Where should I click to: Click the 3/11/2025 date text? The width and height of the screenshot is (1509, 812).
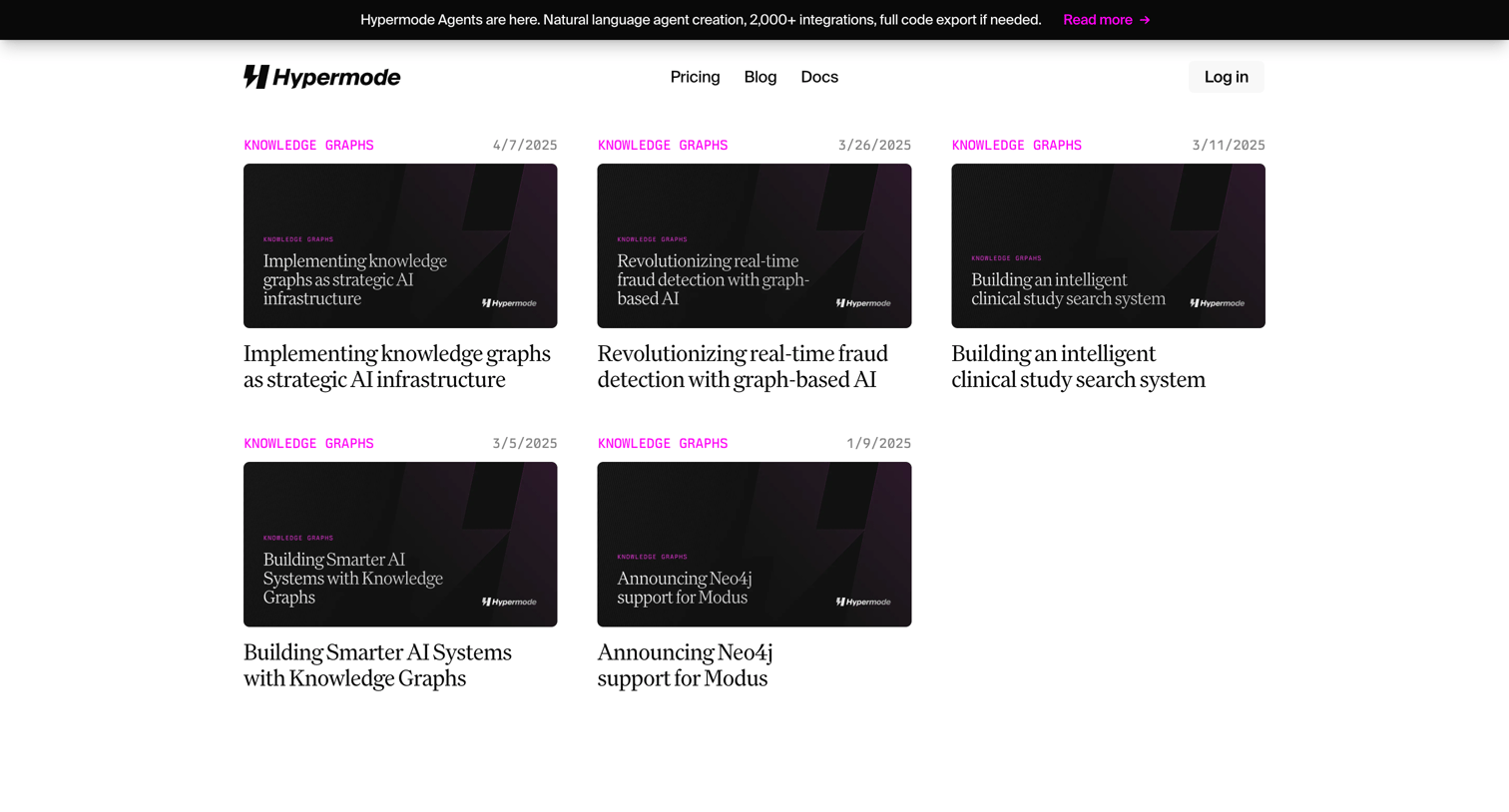[x=1229, y=146]
